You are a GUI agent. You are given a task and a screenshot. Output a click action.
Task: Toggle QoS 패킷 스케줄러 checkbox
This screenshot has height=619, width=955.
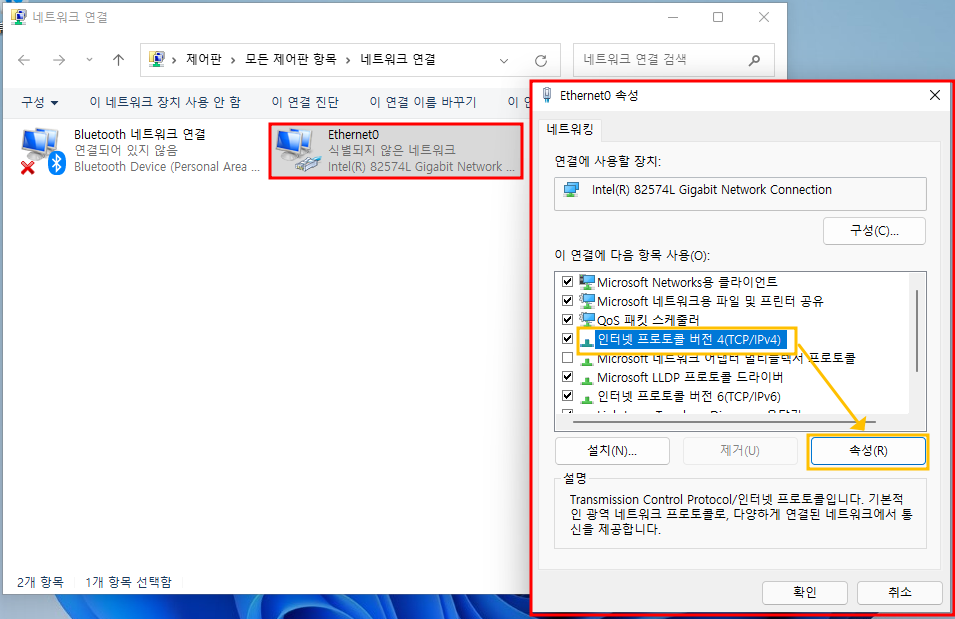click(x=567, y=319)
